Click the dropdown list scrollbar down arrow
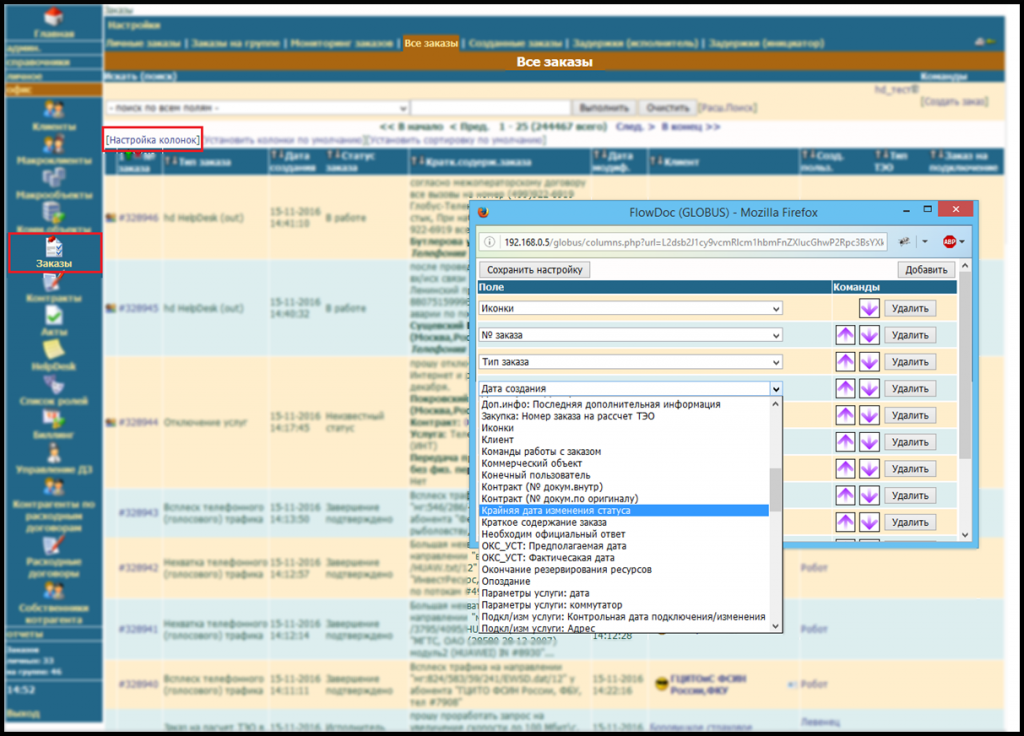Image resolution: width=1024 pixels, height=736 pixels. (776, 626)
